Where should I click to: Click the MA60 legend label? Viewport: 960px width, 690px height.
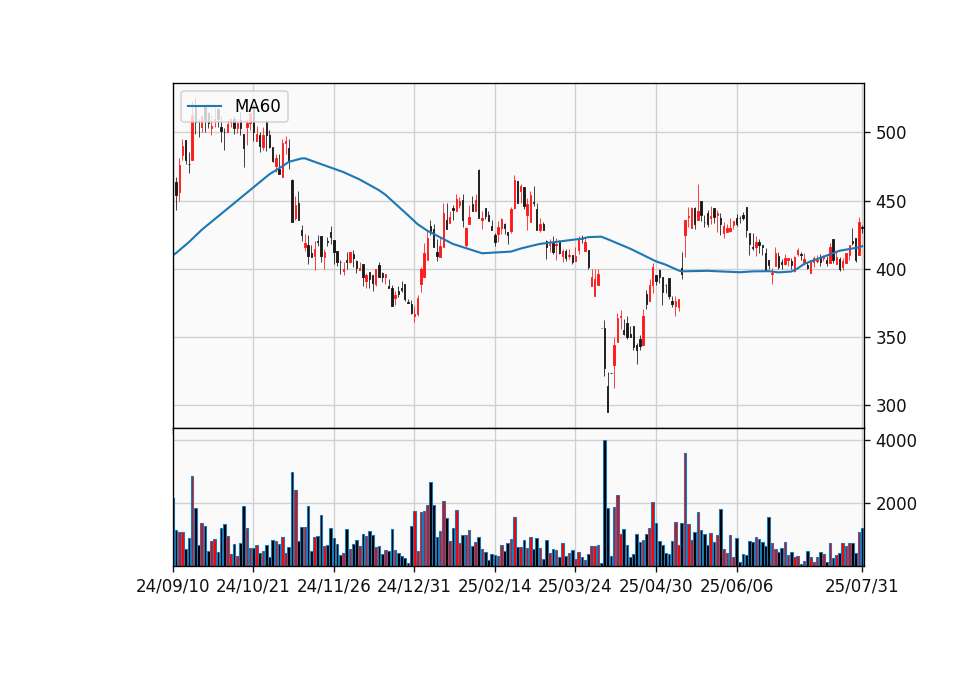257,106
